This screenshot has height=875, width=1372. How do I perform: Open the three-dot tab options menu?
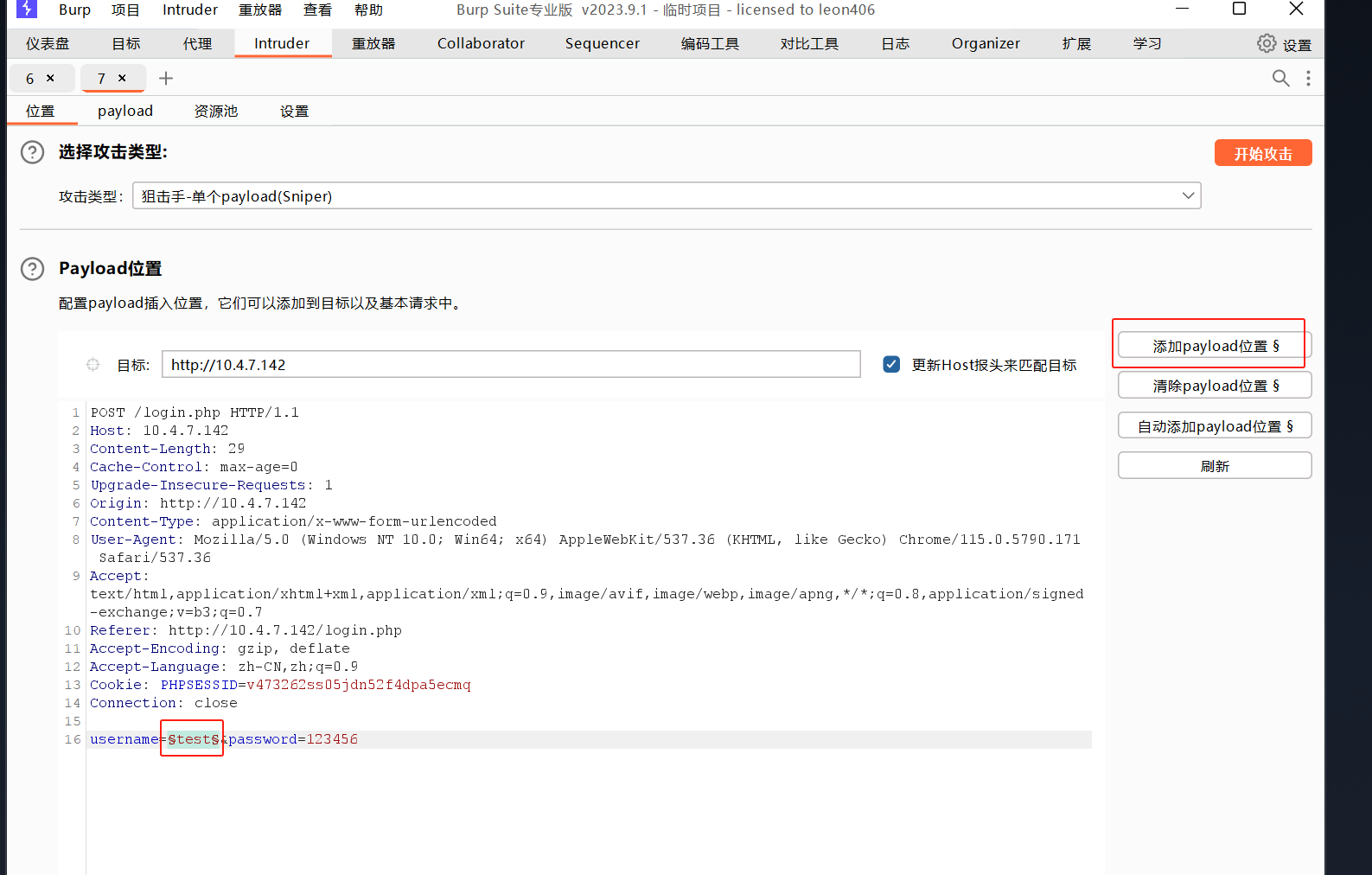[1308, 79]
